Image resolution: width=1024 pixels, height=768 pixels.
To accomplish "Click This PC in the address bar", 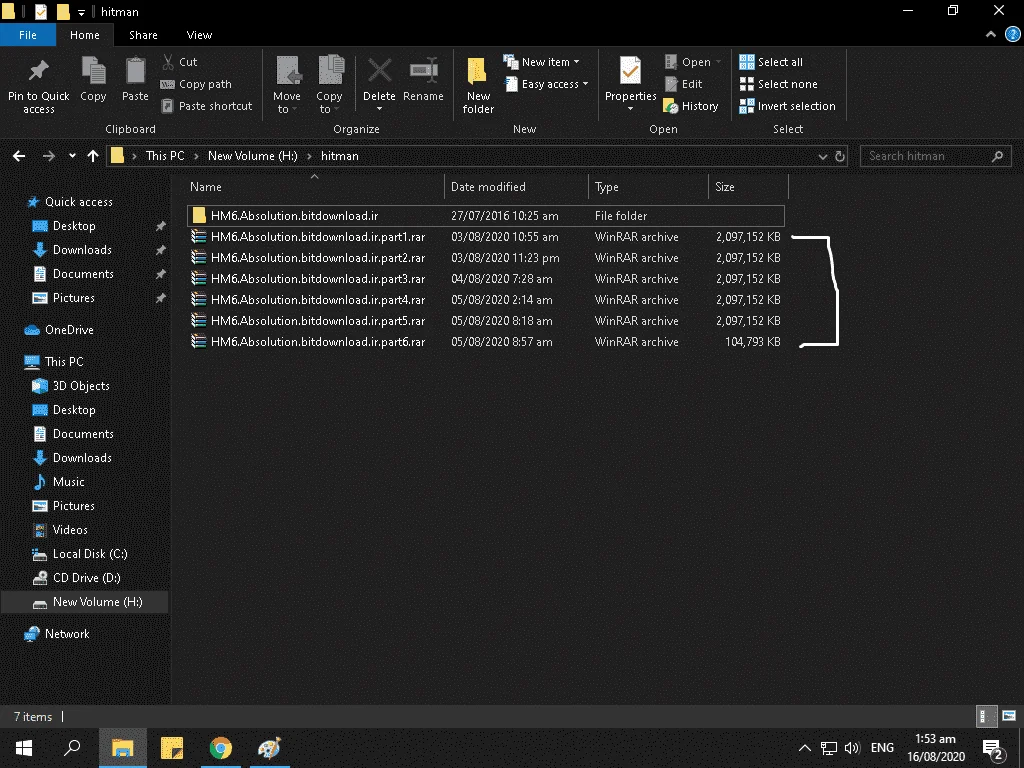I will (165, 156).
